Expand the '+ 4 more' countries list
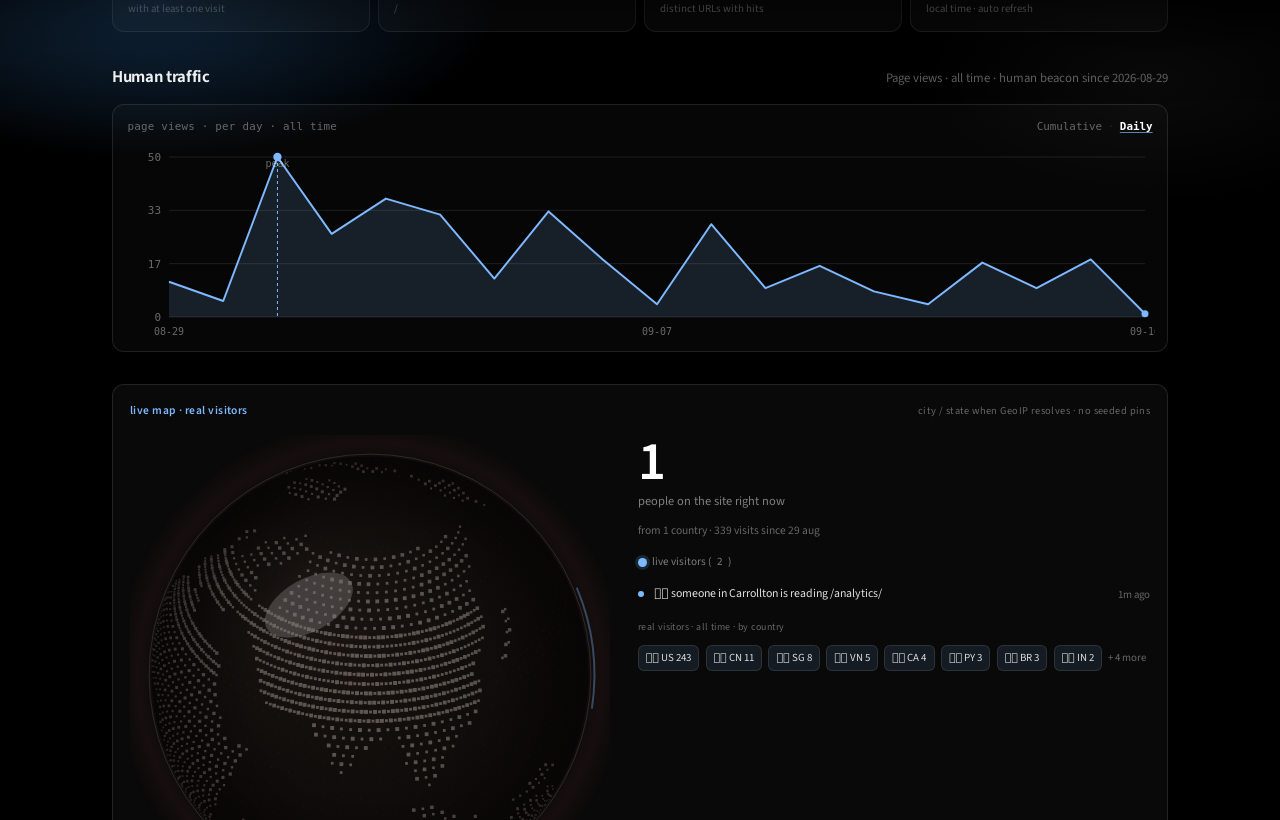The height and width of the screenshot is (820, 1280). tap(1127, 658)
